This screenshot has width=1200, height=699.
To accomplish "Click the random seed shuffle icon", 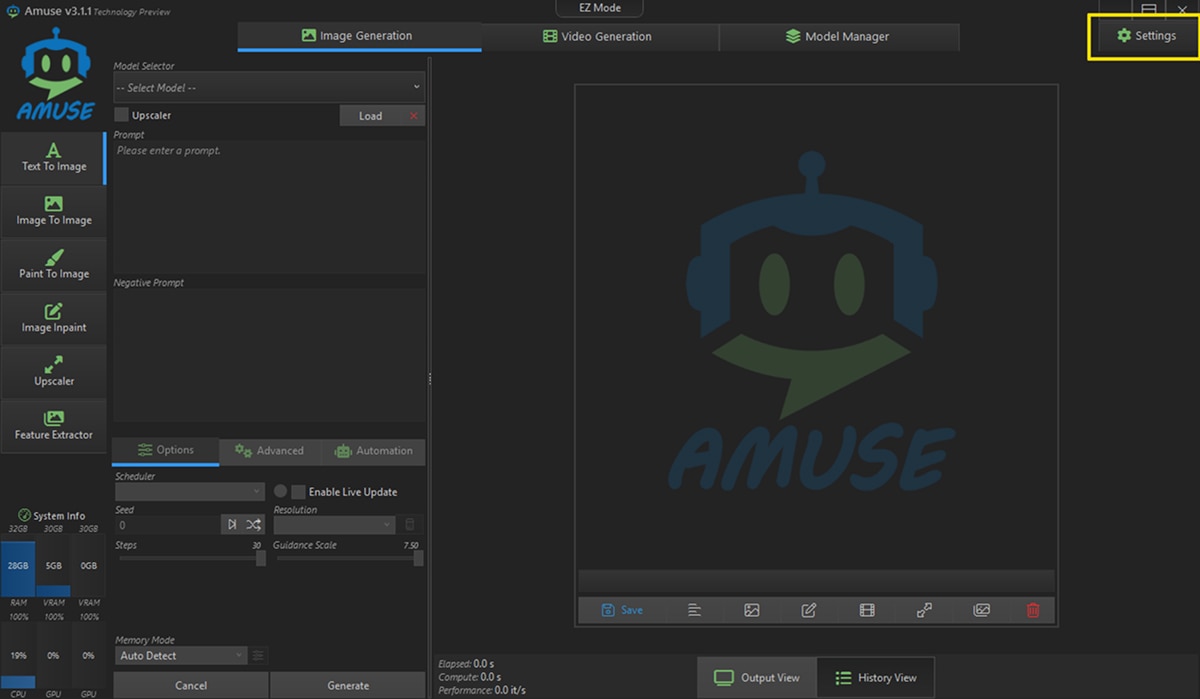I will 254,524.
